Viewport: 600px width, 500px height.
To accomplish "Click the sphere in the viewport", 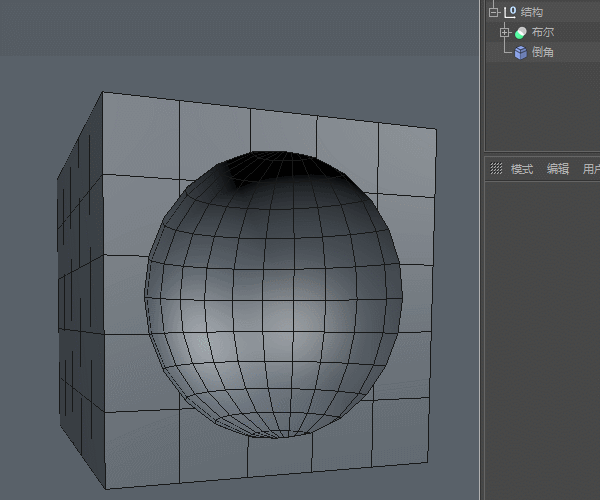I will click(273, 295).
